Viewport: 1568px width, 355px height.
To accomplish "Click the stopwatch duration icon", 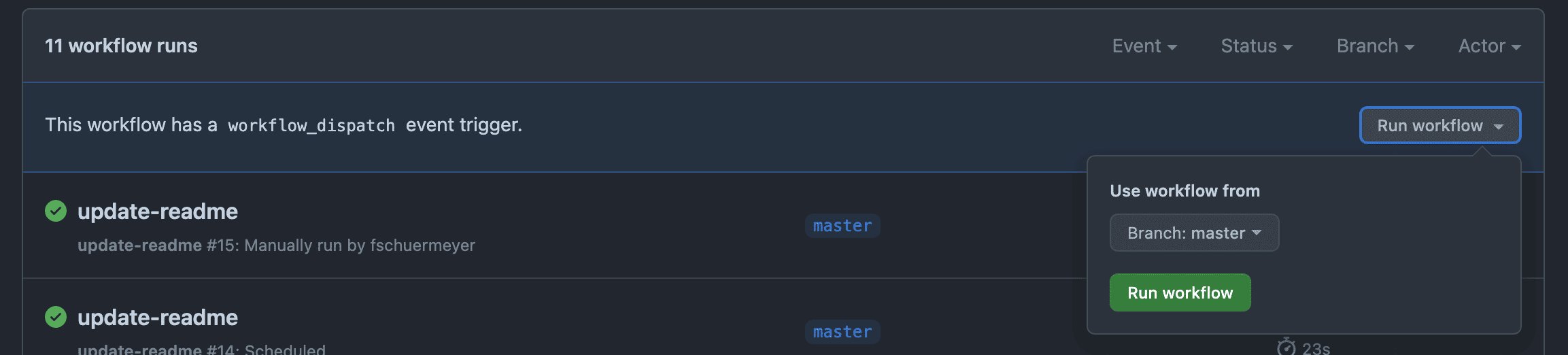I will click(x=1286, y=347).
